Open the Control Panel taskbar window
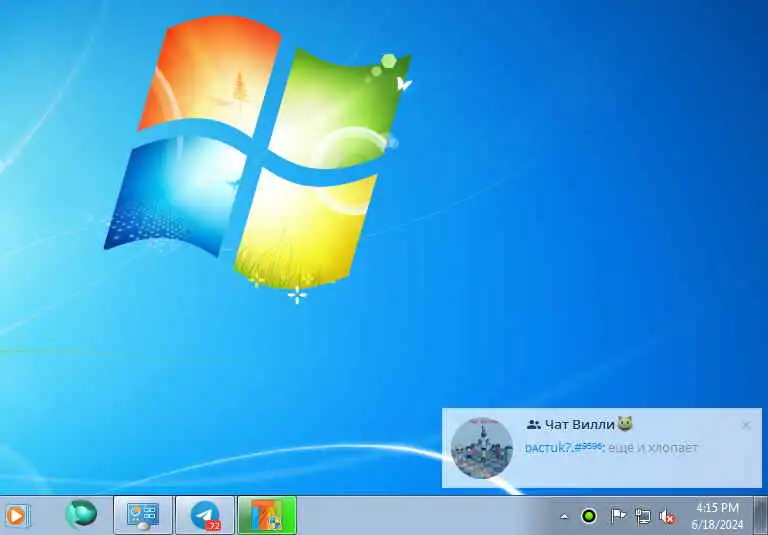This screenshot has width=768, height=535. pos(143,515)
